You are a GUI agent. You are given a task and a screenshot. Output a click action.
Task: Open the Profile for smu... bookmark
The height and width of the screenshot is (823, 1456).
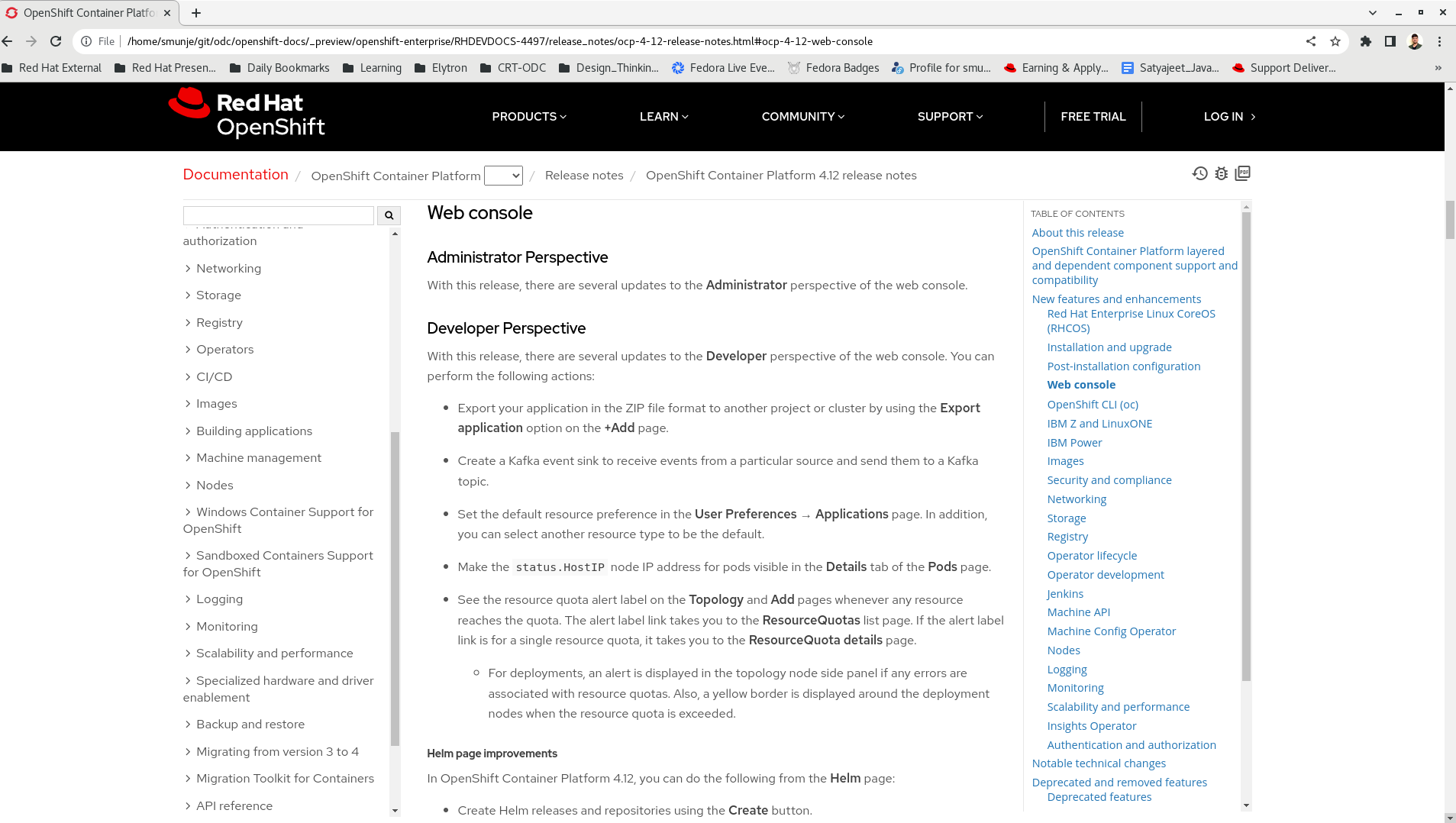941,68
